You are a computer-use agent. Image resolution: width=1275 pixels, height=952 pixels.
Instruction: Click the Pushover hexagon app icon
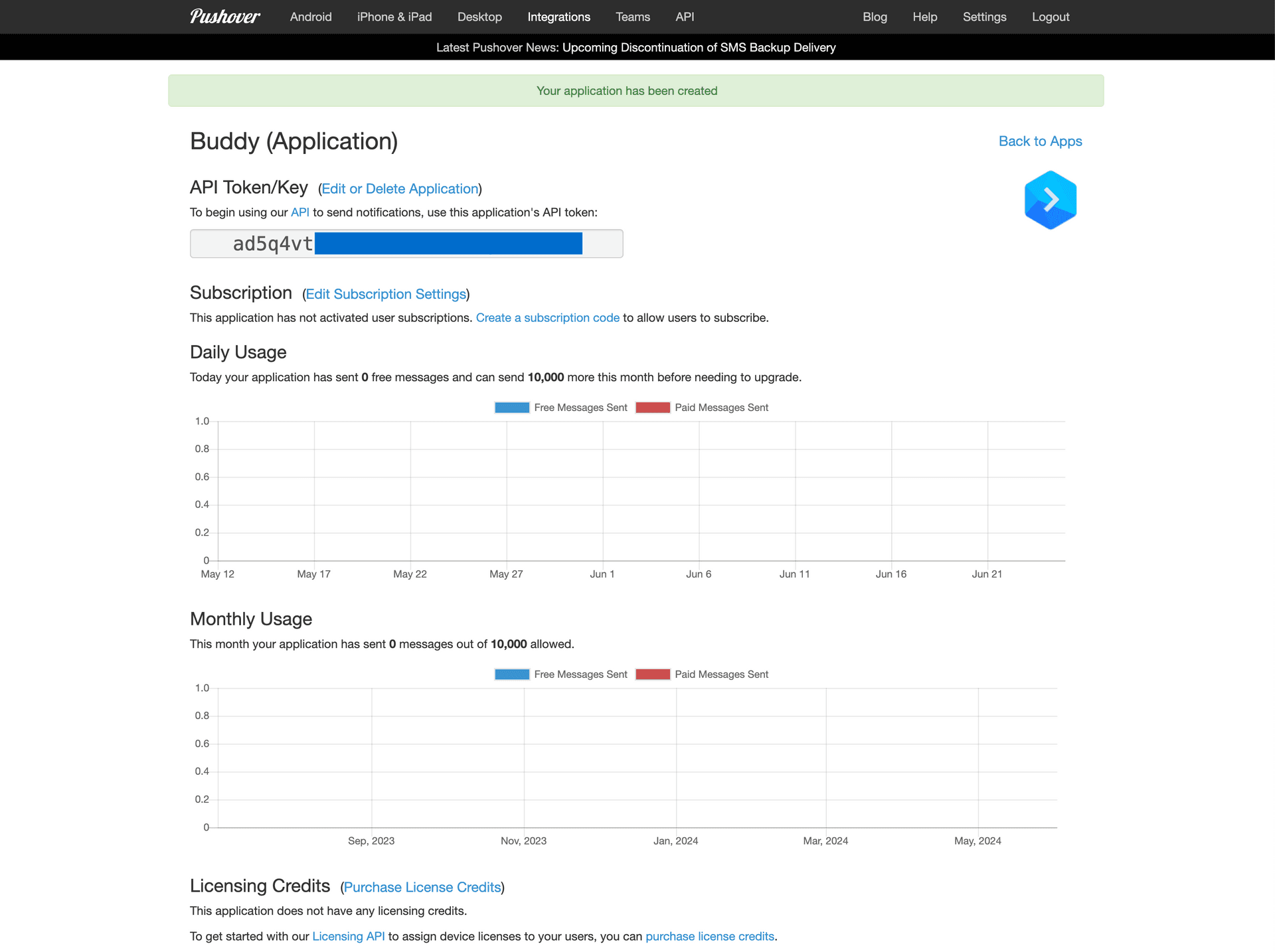pos(1050,199)
